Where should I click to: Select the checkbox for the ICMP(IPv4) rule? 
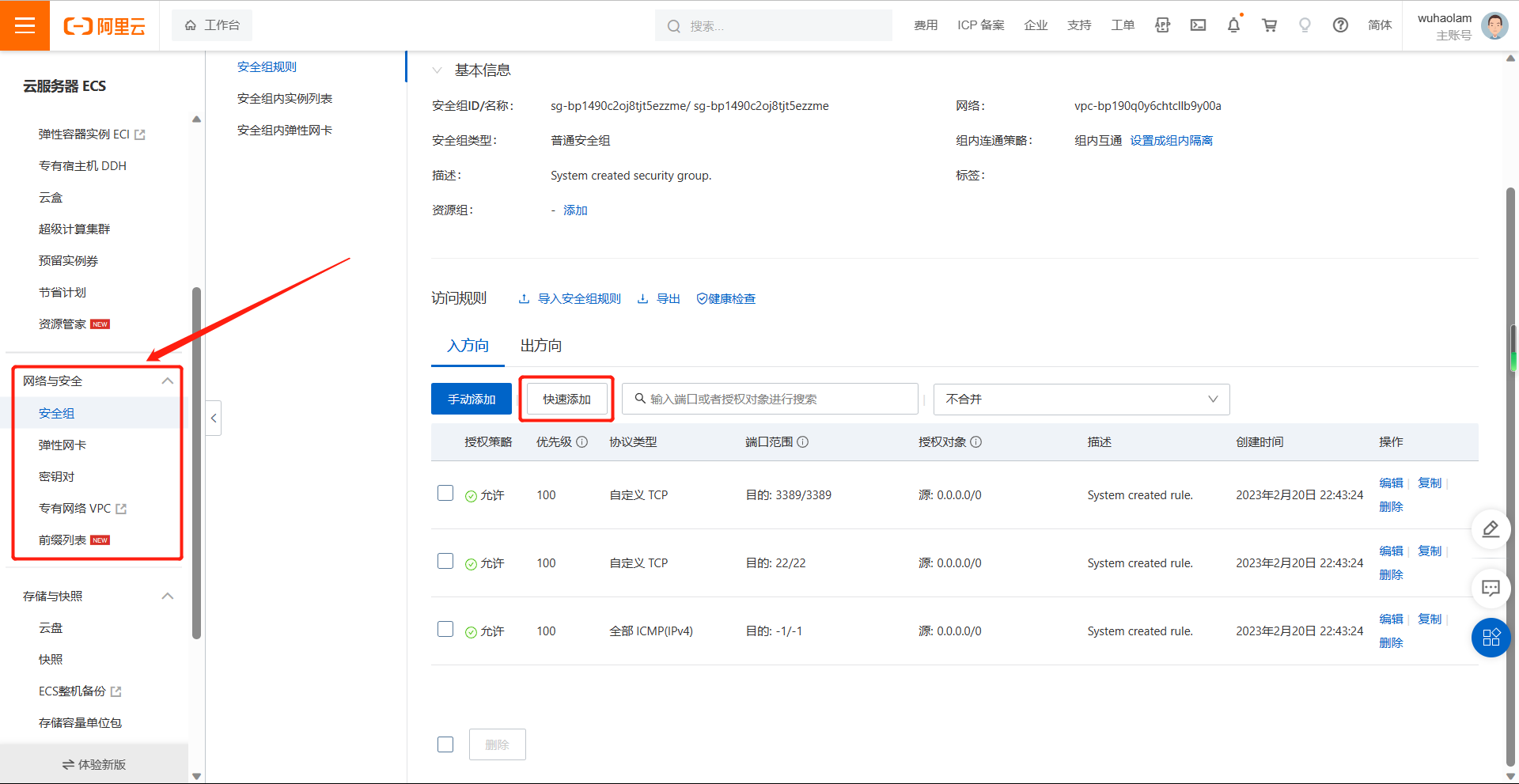(445, 629)
